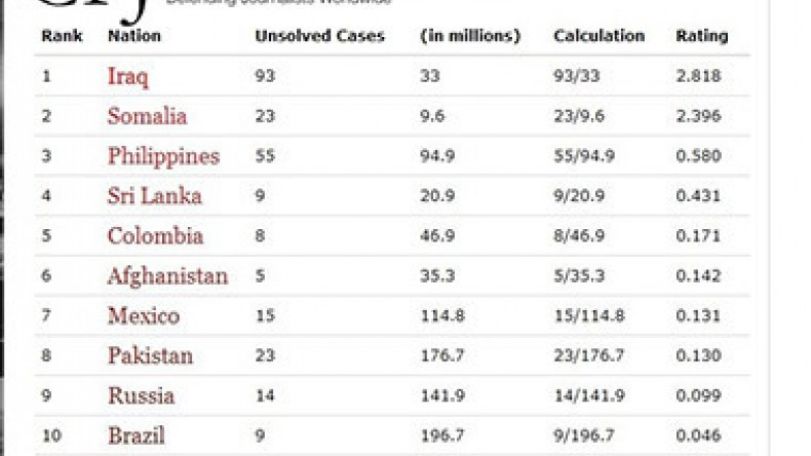Click the Rating column header
This screenshot has width=811, height=456.
click(702, 36)
